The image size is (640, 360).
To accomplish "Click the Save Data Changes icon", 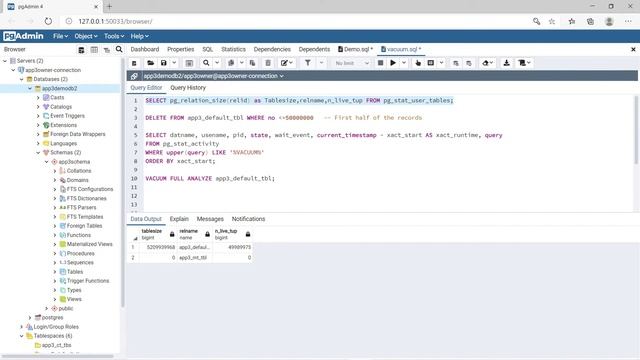I will [189, 63].
